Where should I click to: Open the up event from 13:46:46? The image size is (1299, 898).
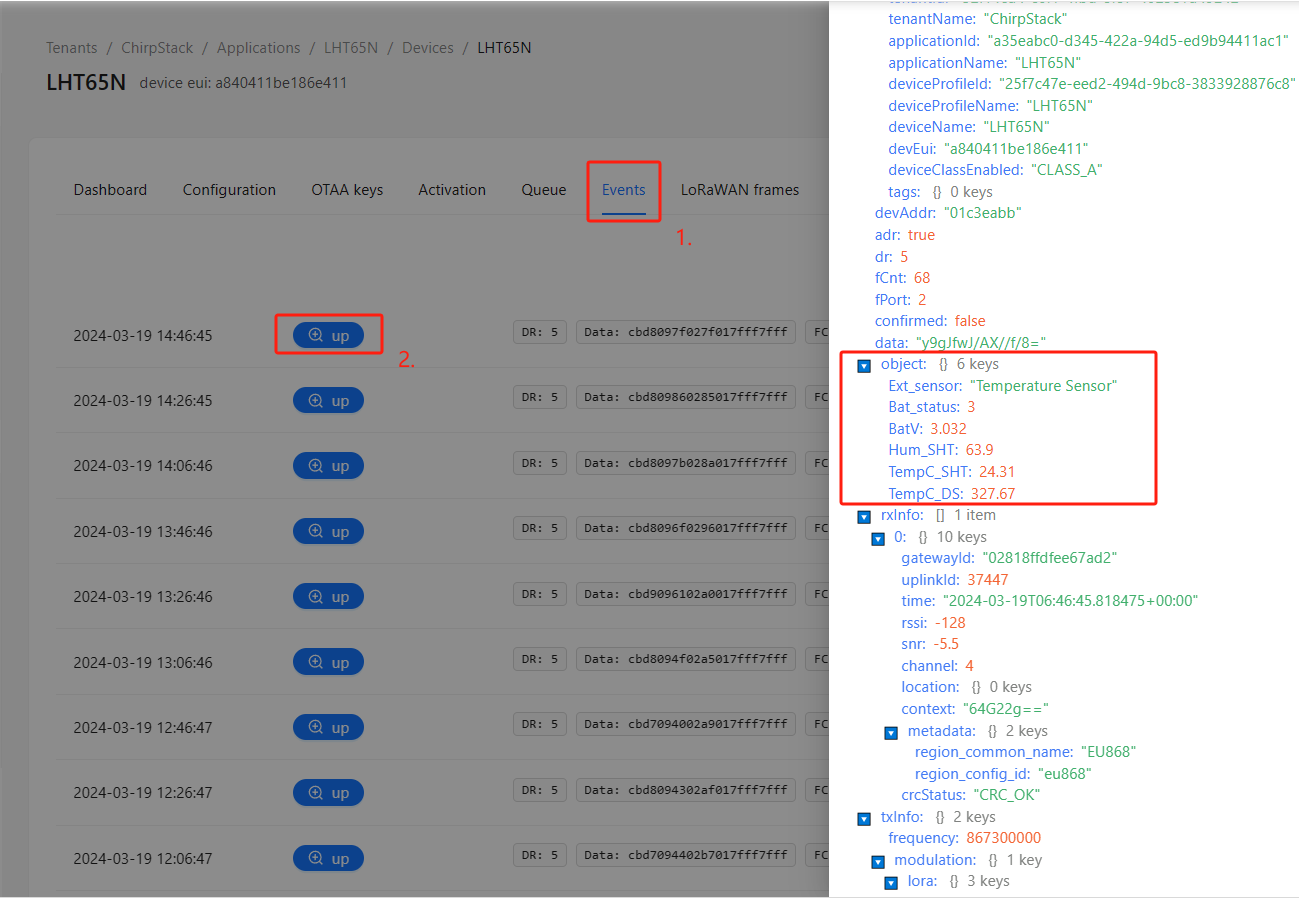[x=328, y=531]
